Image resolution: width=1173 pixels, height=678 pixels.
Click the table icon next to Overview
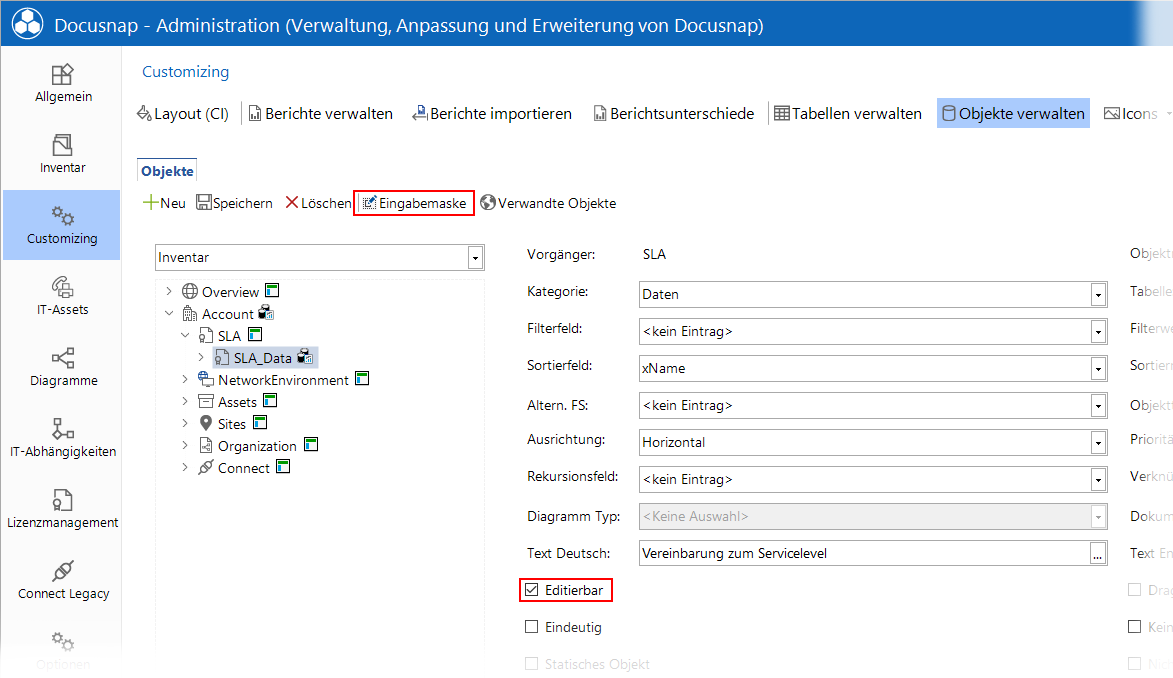[272, 290]
